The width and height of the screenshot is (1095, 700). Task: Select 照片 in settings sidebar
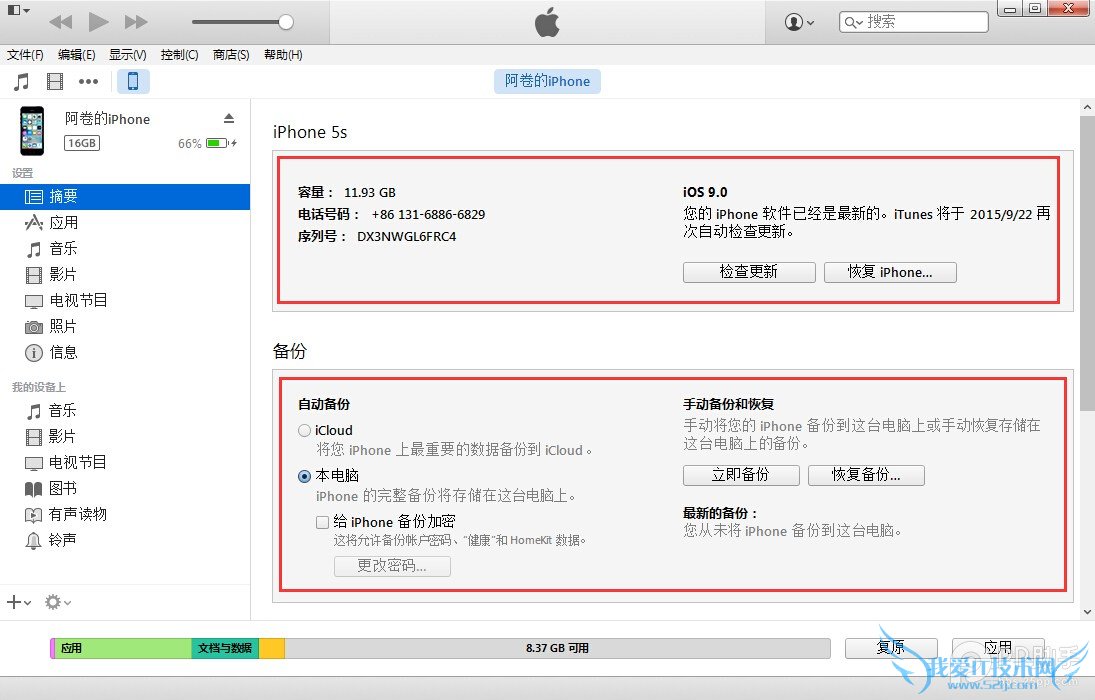tap(125, 326)
